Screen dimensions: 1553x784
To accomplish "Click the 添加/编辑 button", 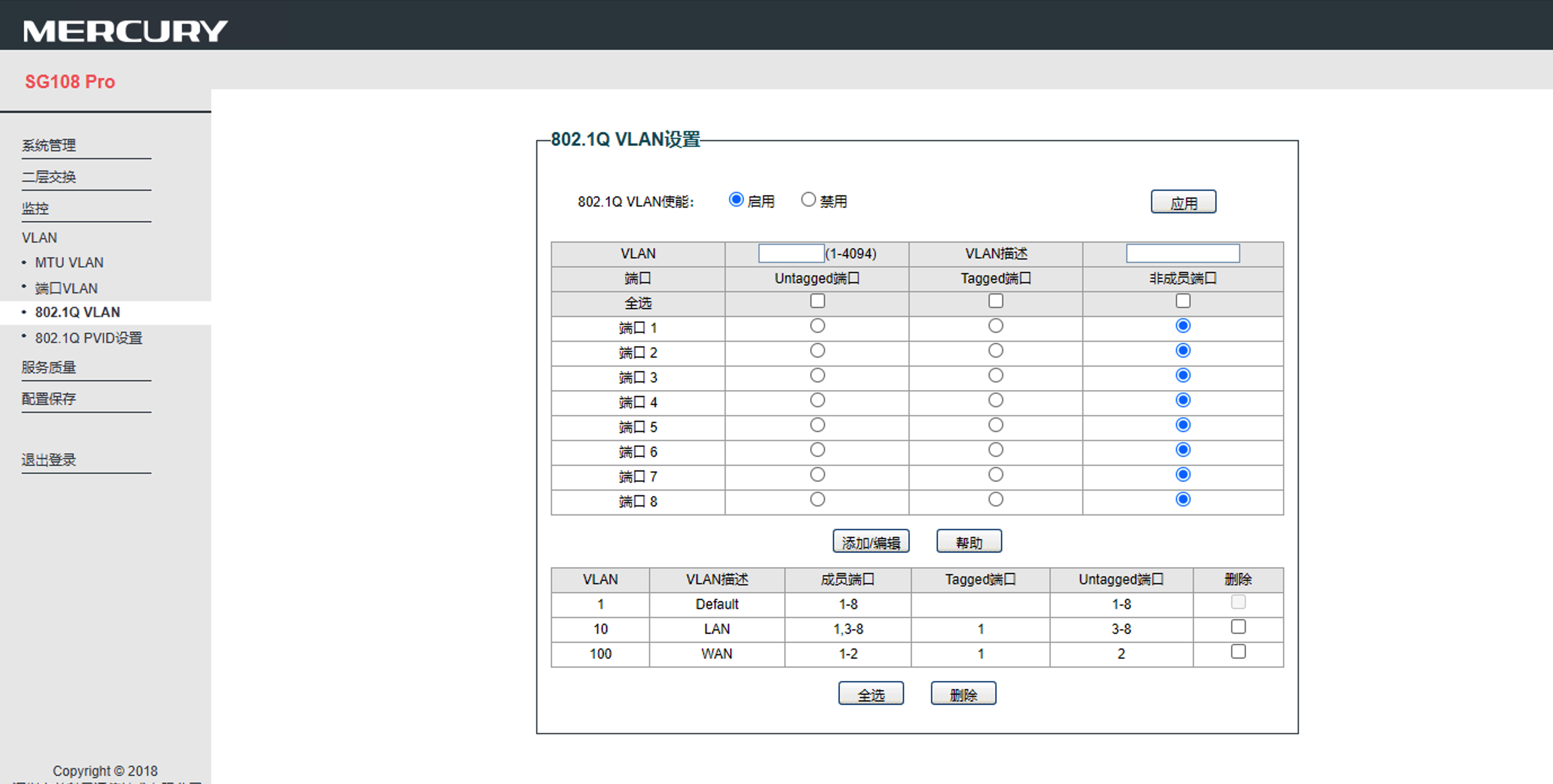I will pyautogui.click(x=871, y=541).
